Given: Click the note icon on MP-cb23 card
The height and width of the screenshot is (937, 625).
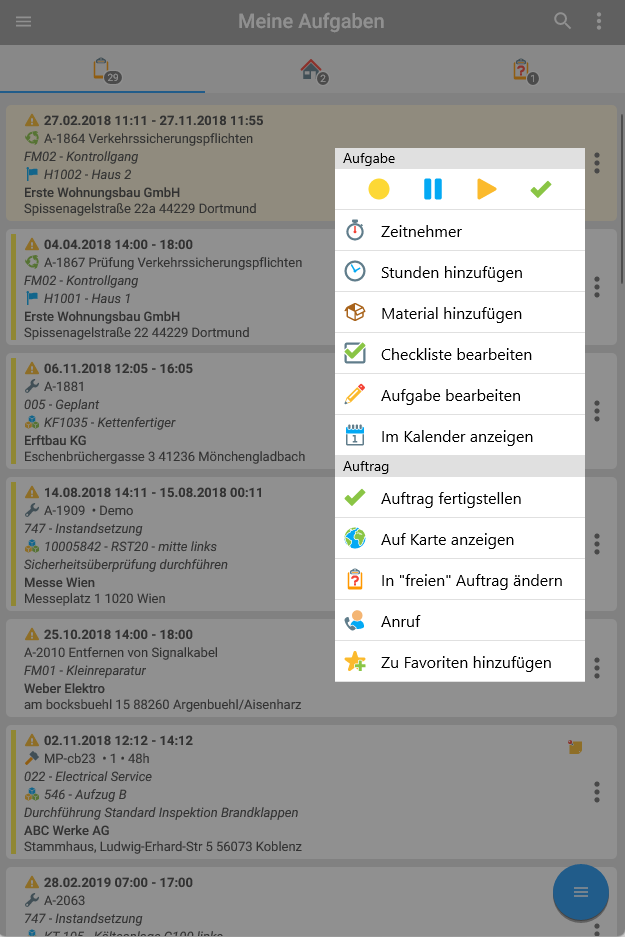Looking at the screenshot, I should pos(575,746).
